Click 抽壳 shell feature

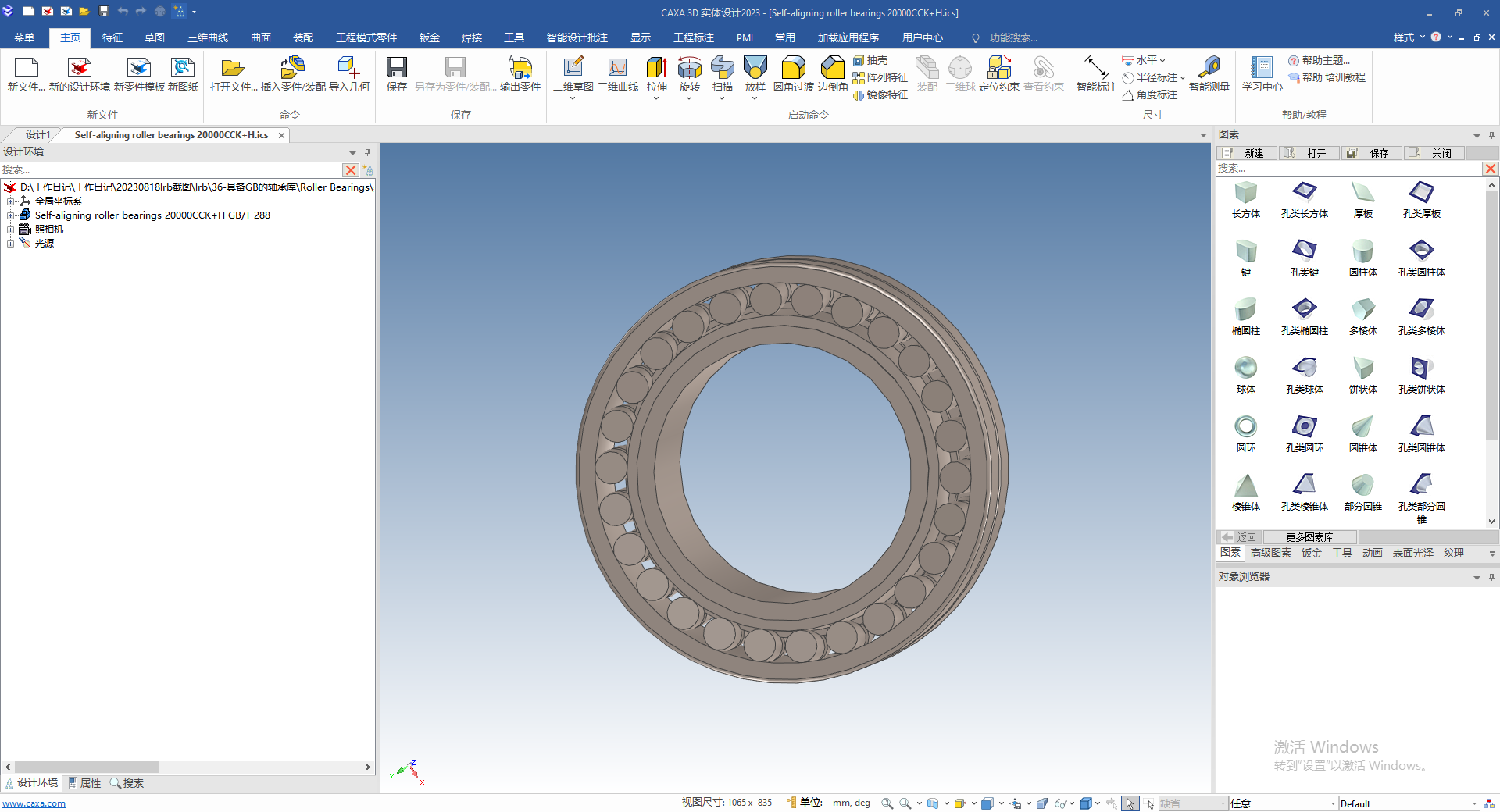coord(870,60)
